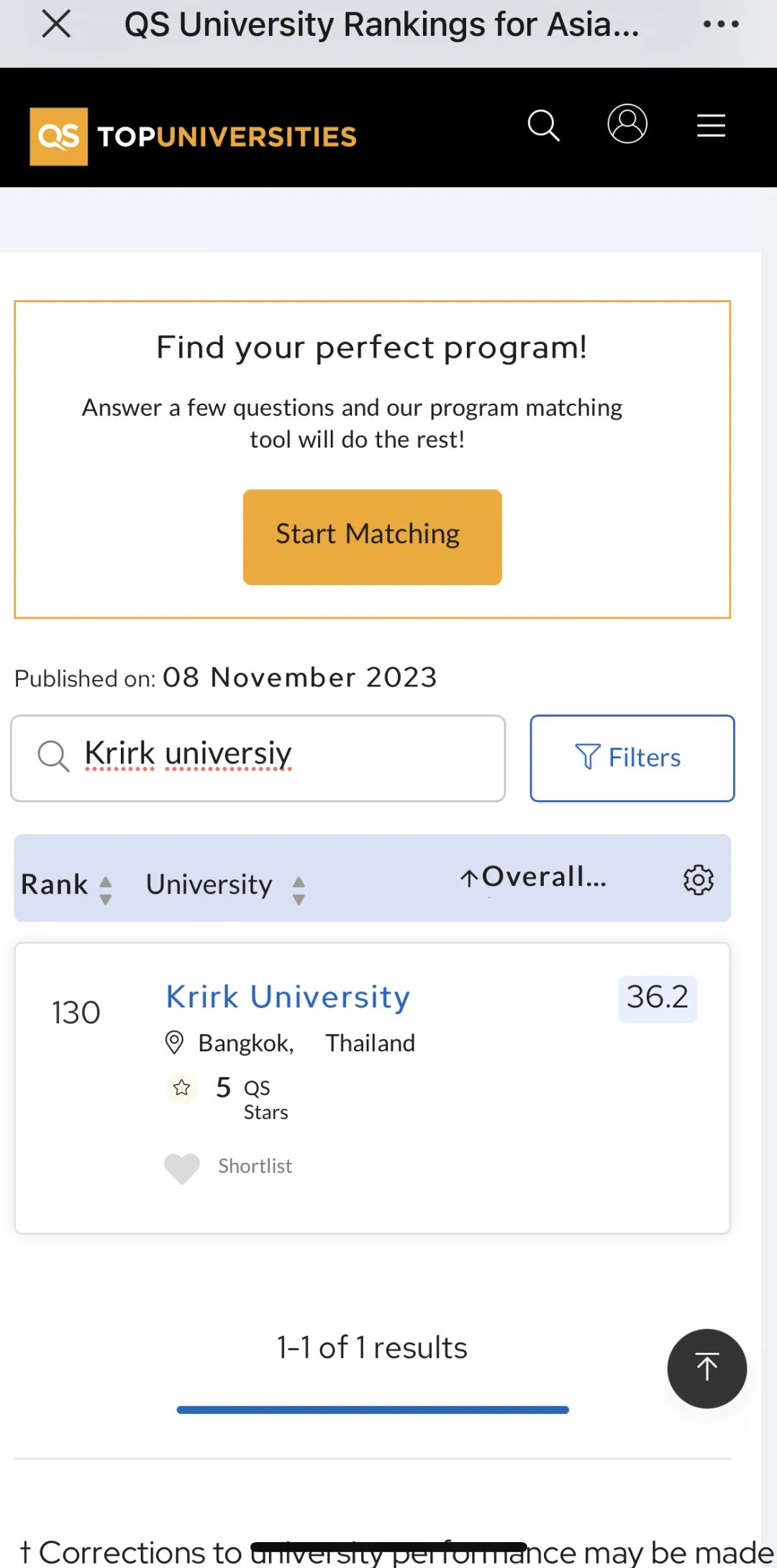The image size is (777, 1568).
Task: Tap the location pin beside Bangkok
Action: [x=174, y=1043]
